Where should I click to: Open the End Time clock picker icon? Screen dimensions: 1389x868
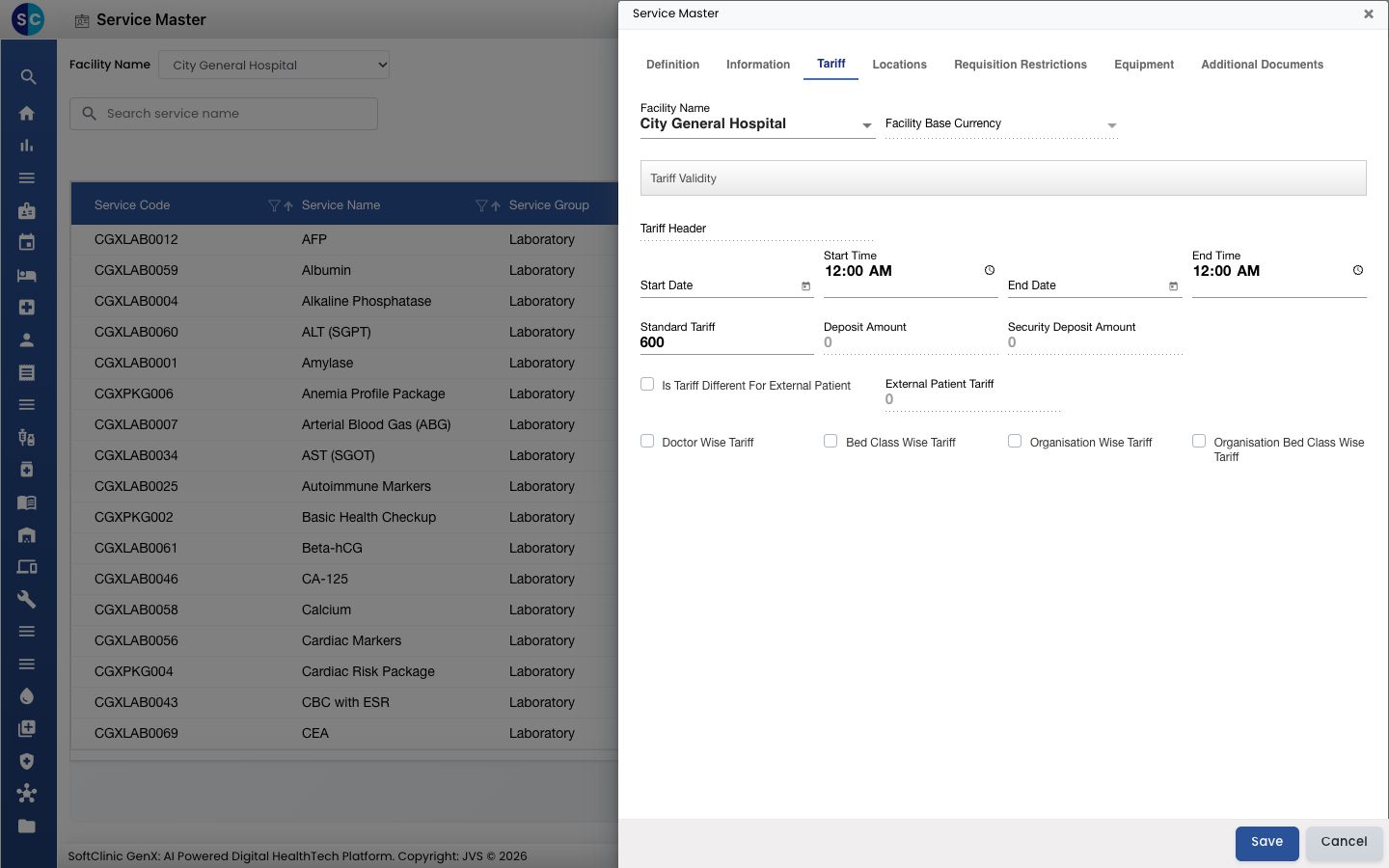pos(1358,271)
